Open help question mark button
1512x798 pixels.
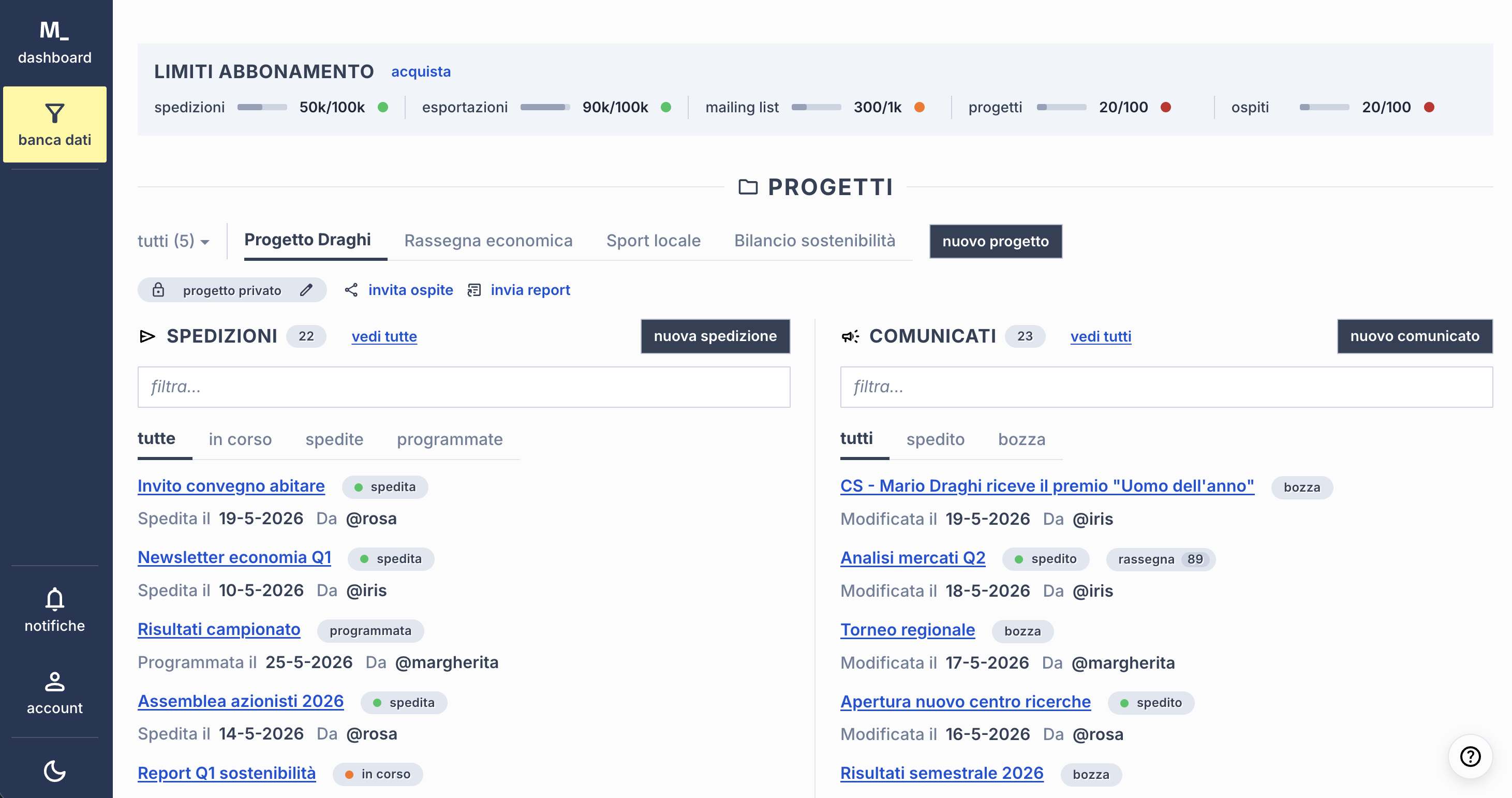pyautogui.click(x=1470, y=756)
